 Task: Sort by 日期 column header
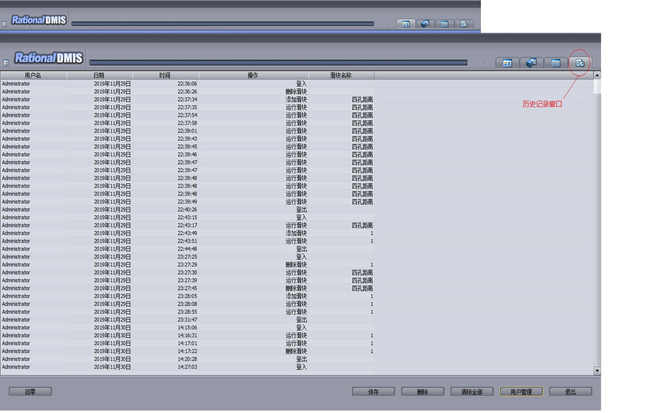pyautogui.click(x=99, y=75)
